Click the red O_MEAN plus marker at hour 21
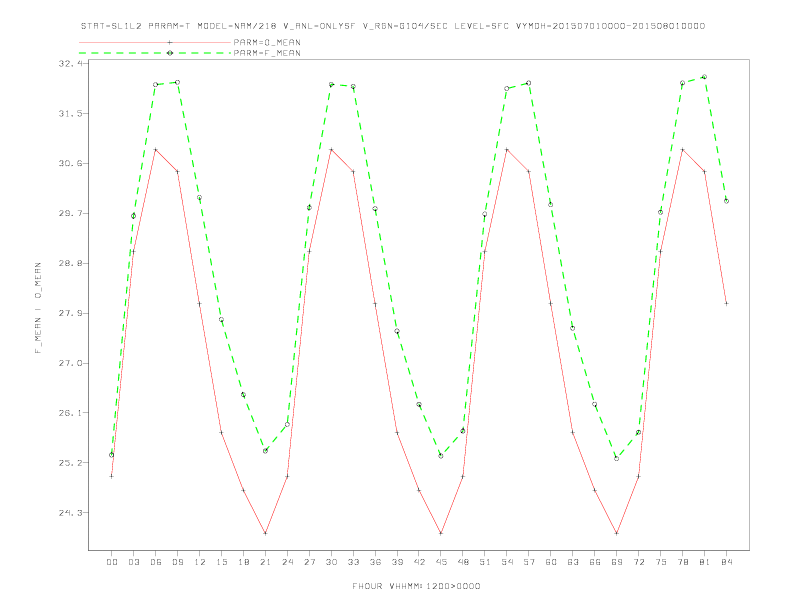 pos(265,533)
